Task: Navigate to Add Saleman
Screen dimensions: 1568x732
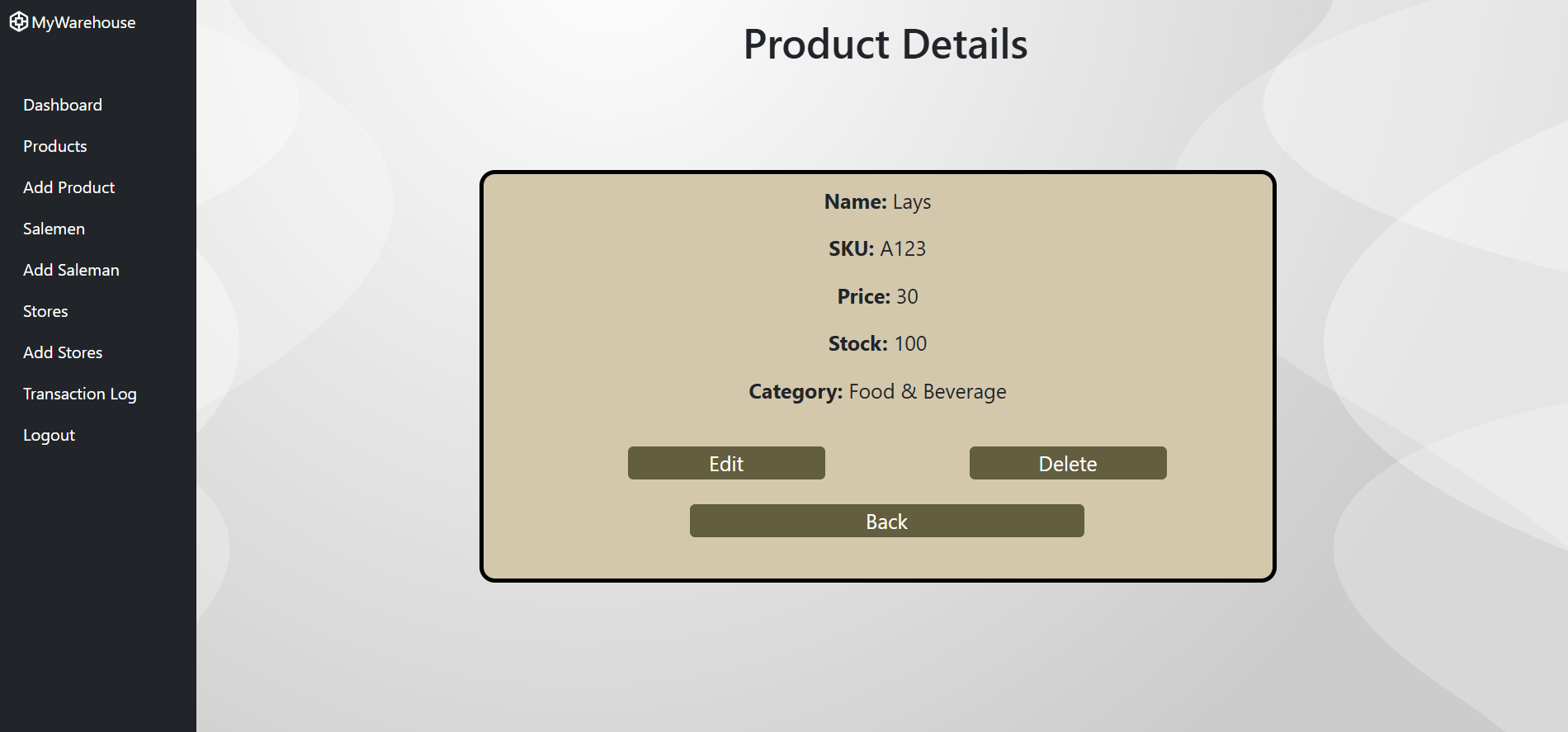Action: coord(72,270)
